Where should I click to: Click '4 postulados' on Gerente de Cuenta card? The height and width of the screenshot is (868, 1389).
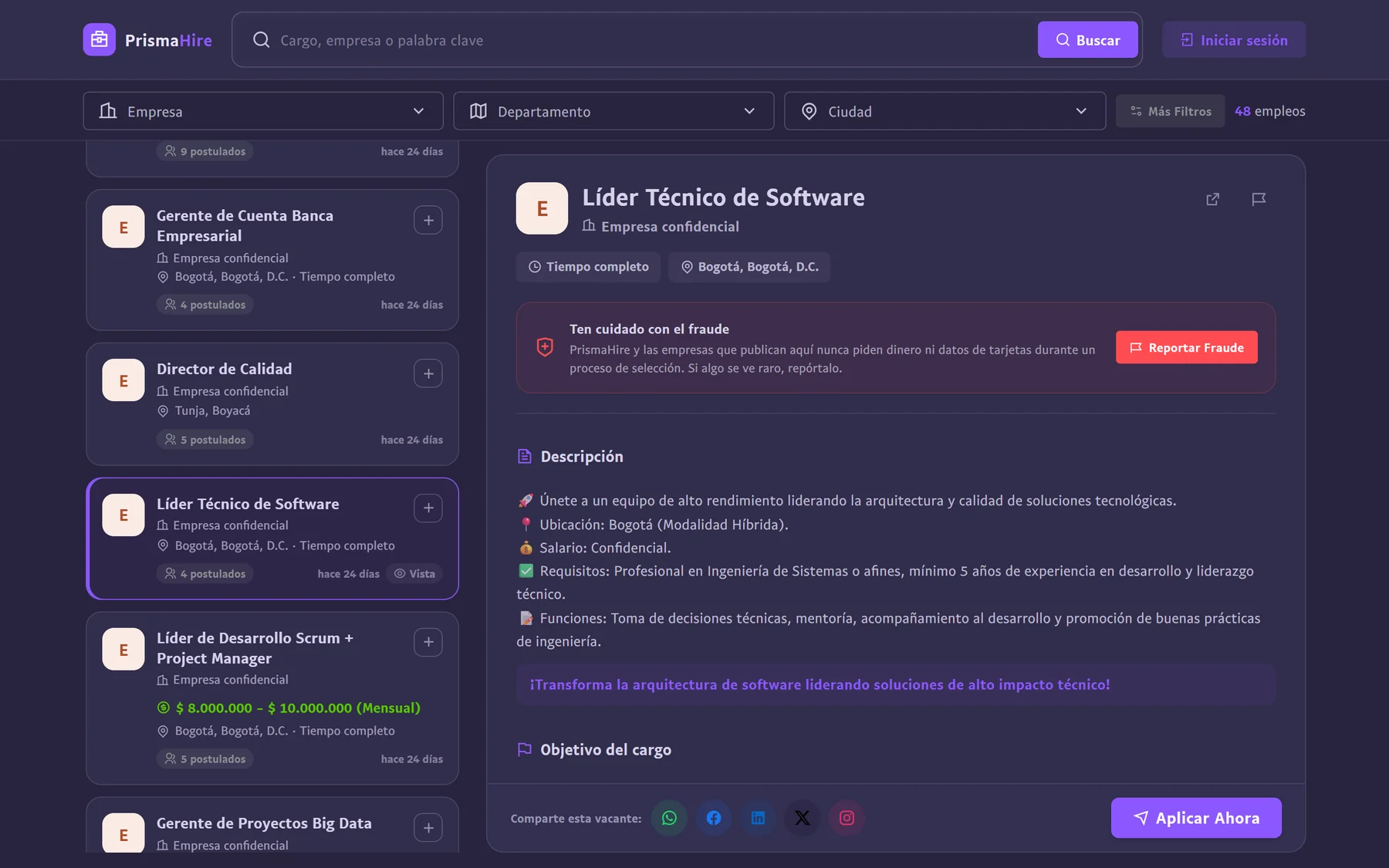pyautogui.click(x=205, y=305)
